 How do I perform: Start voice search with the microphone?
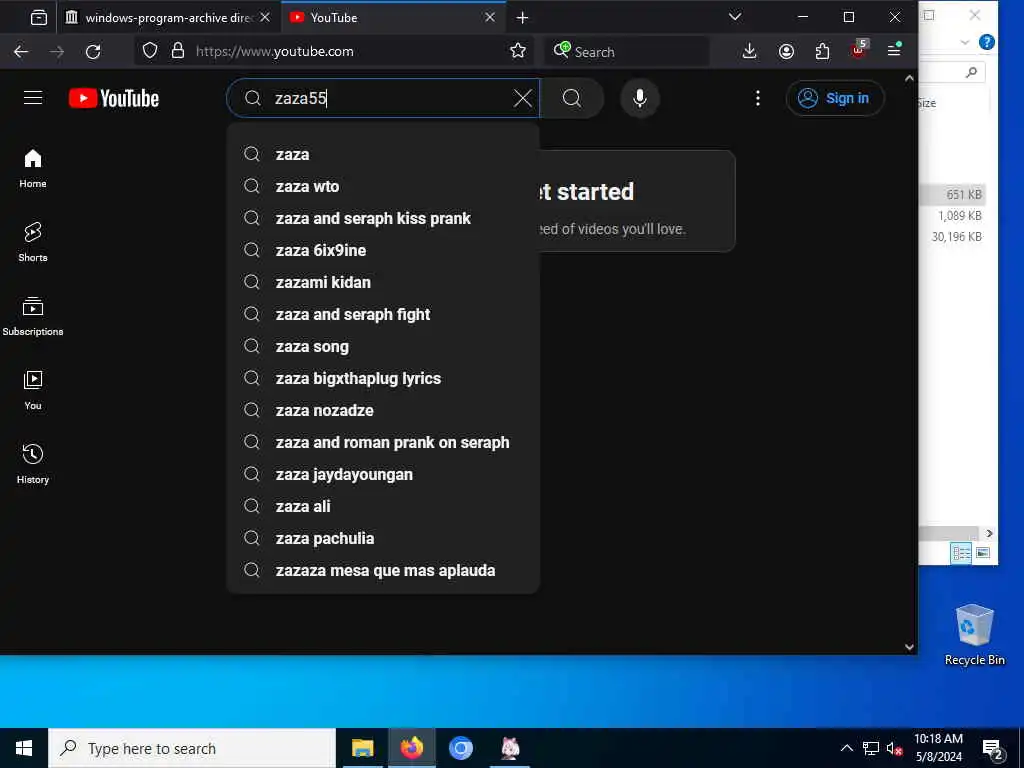(x=640, y=98)
